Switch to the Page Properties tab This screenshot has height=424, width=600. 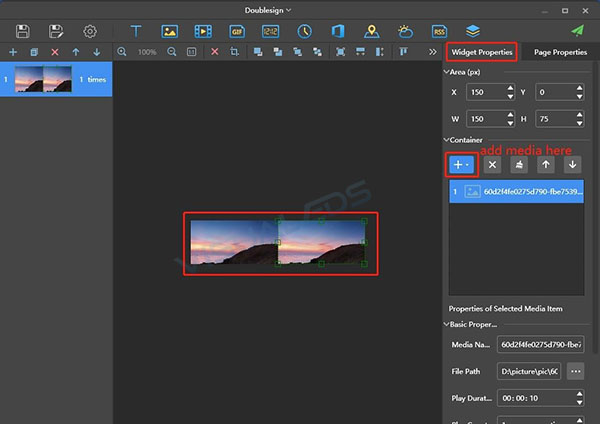pos(560,52)
